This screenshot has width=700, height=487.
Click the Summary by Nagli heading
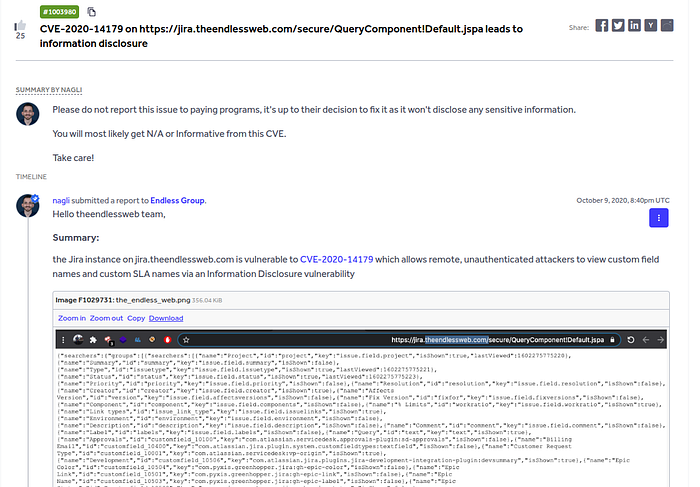point(49,90)
